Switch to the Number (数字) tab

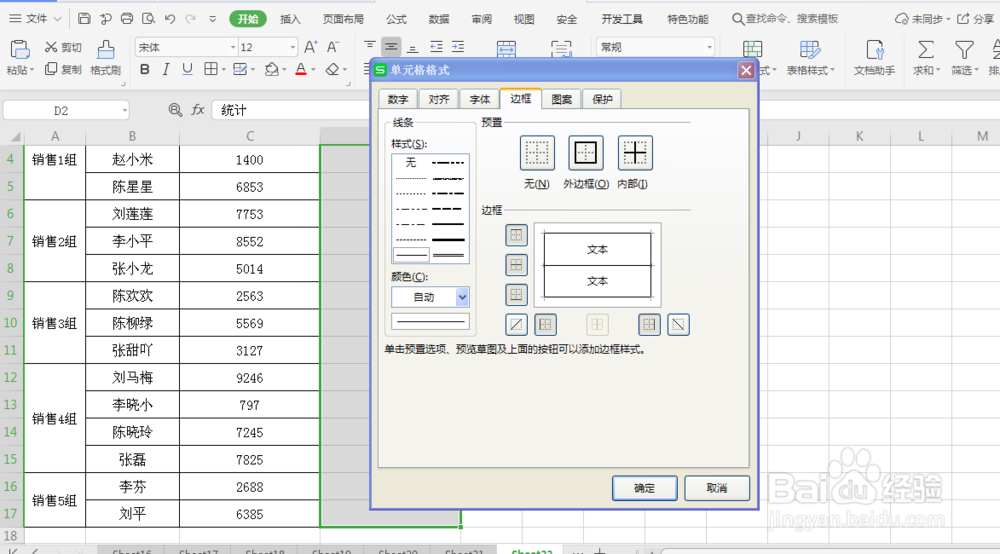(x=398, y=99)
